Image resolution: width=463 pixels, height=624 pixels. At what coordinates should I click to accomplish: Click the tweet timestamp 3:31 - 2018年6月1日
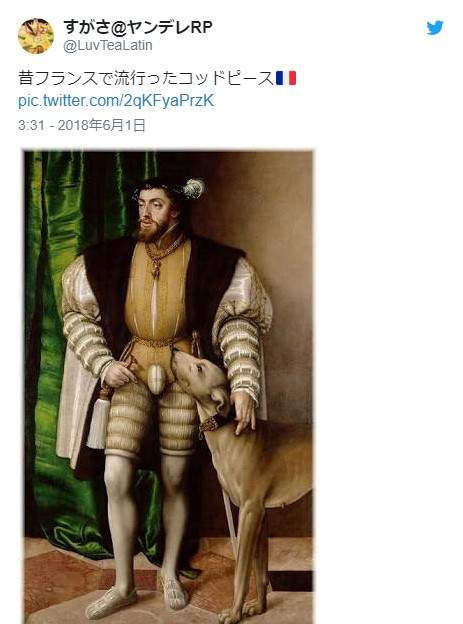point(82,125)
